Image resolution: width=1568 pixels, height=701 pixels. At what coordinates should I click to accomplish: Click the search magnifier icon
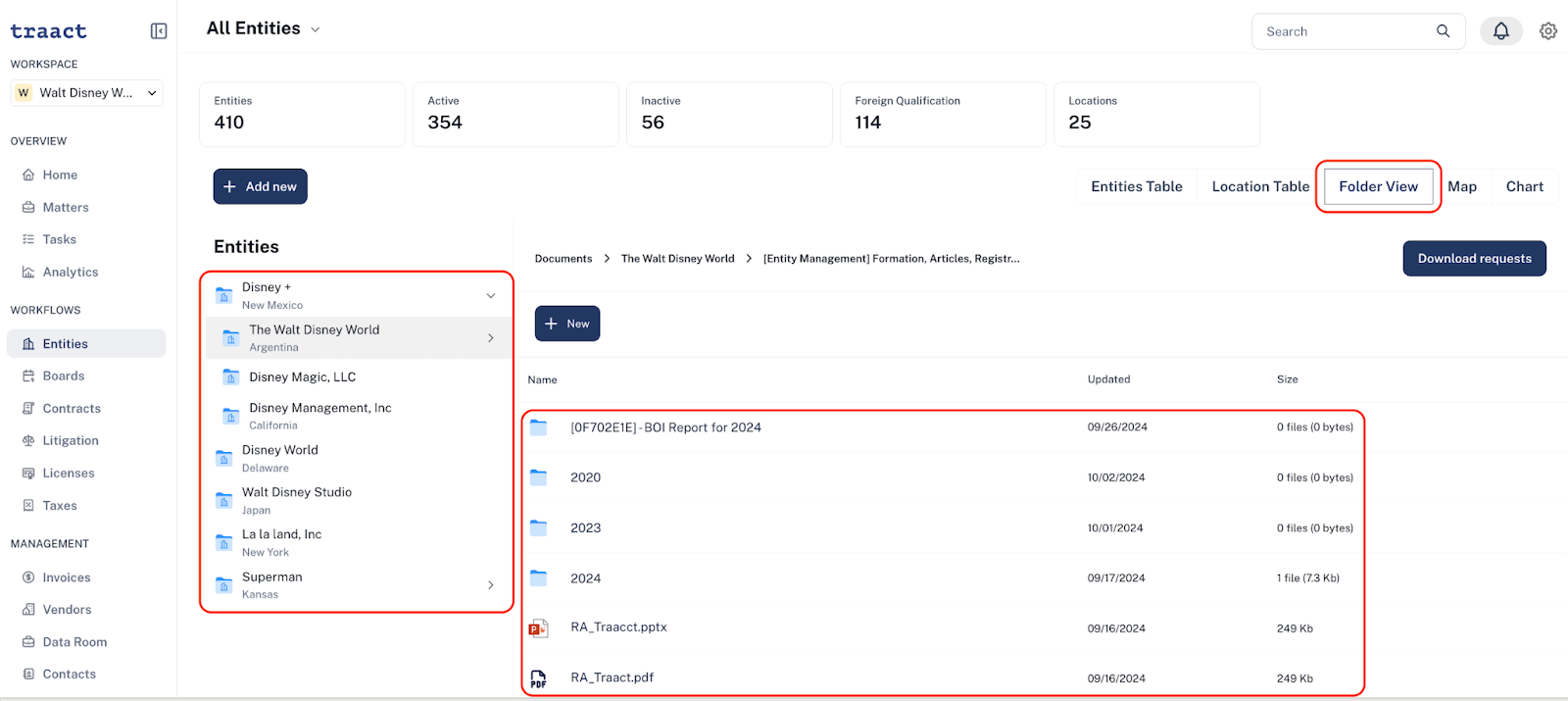point(1444,31)
